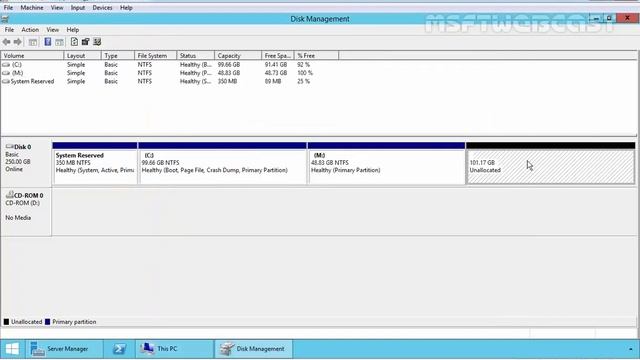Sort by the Capacity column header
This screenshot has height=360, width=640.
pyautogui.click(x=238, y=56)
